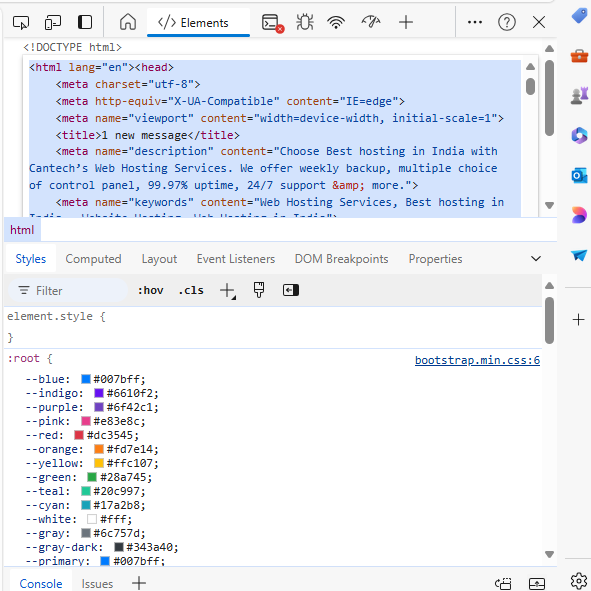Toggle CSS rendering emulations brush icon
This screenshot has height=591, width=591.
click(259, 290)
